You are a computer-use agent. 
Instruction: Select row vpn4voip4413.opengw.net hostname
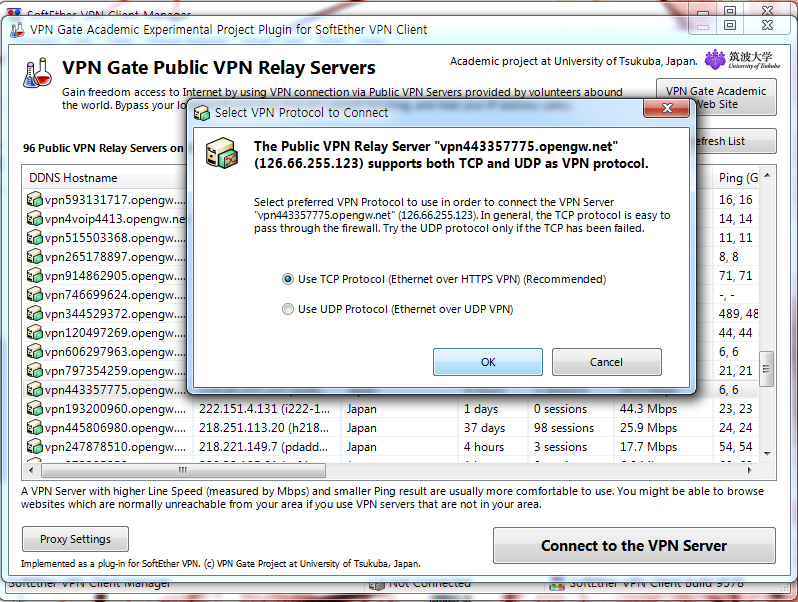coord(115,219)
